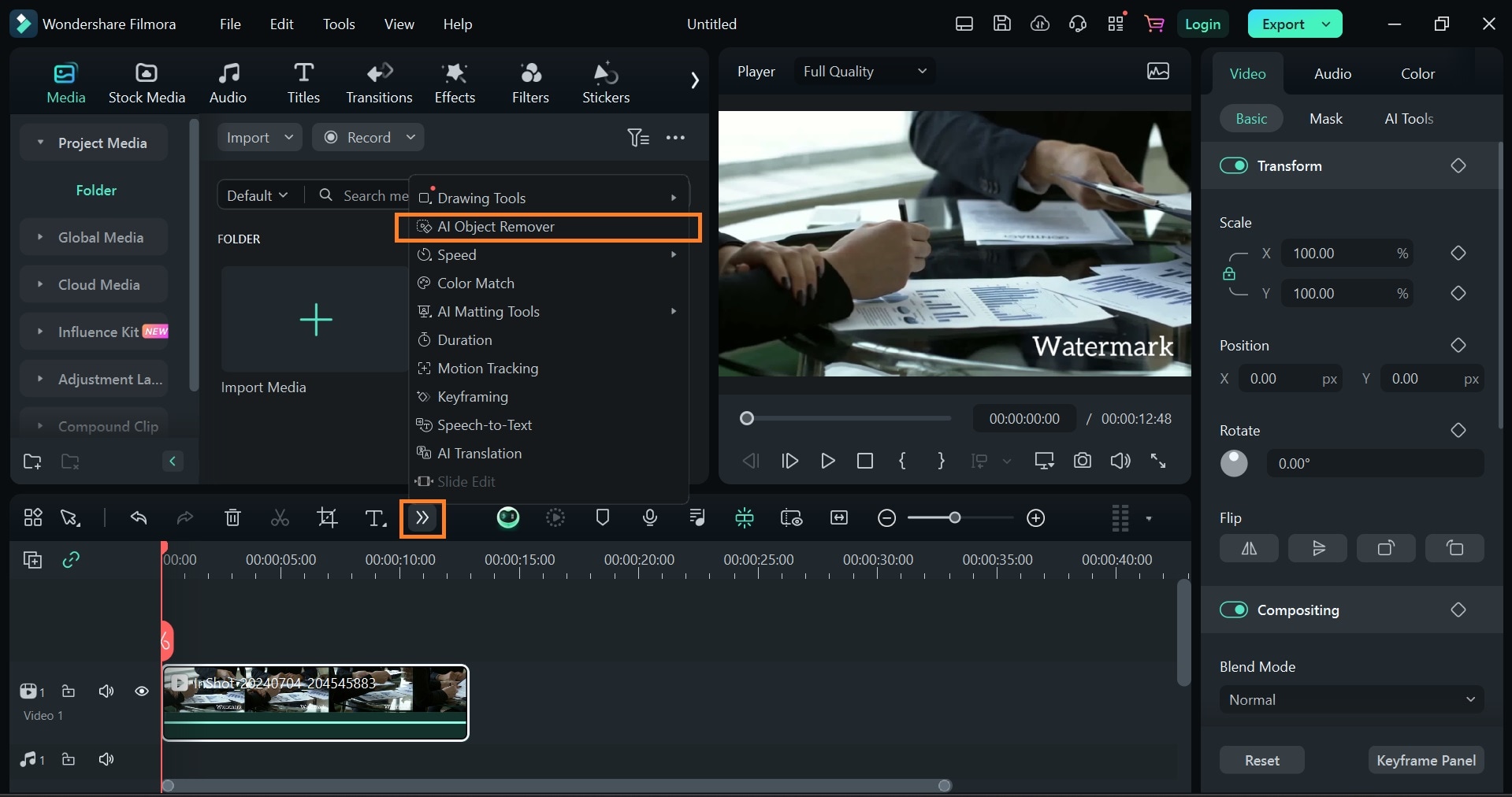Open the Full Quality dropdown

(x=864, y=72)
